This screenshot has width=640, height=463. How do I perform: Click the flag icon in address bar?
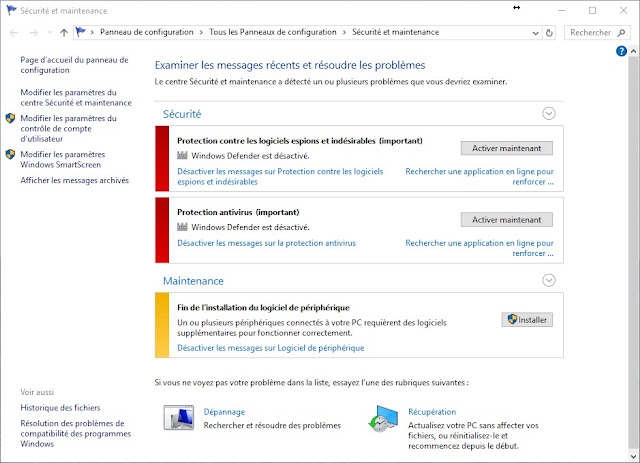coord(81,32)
